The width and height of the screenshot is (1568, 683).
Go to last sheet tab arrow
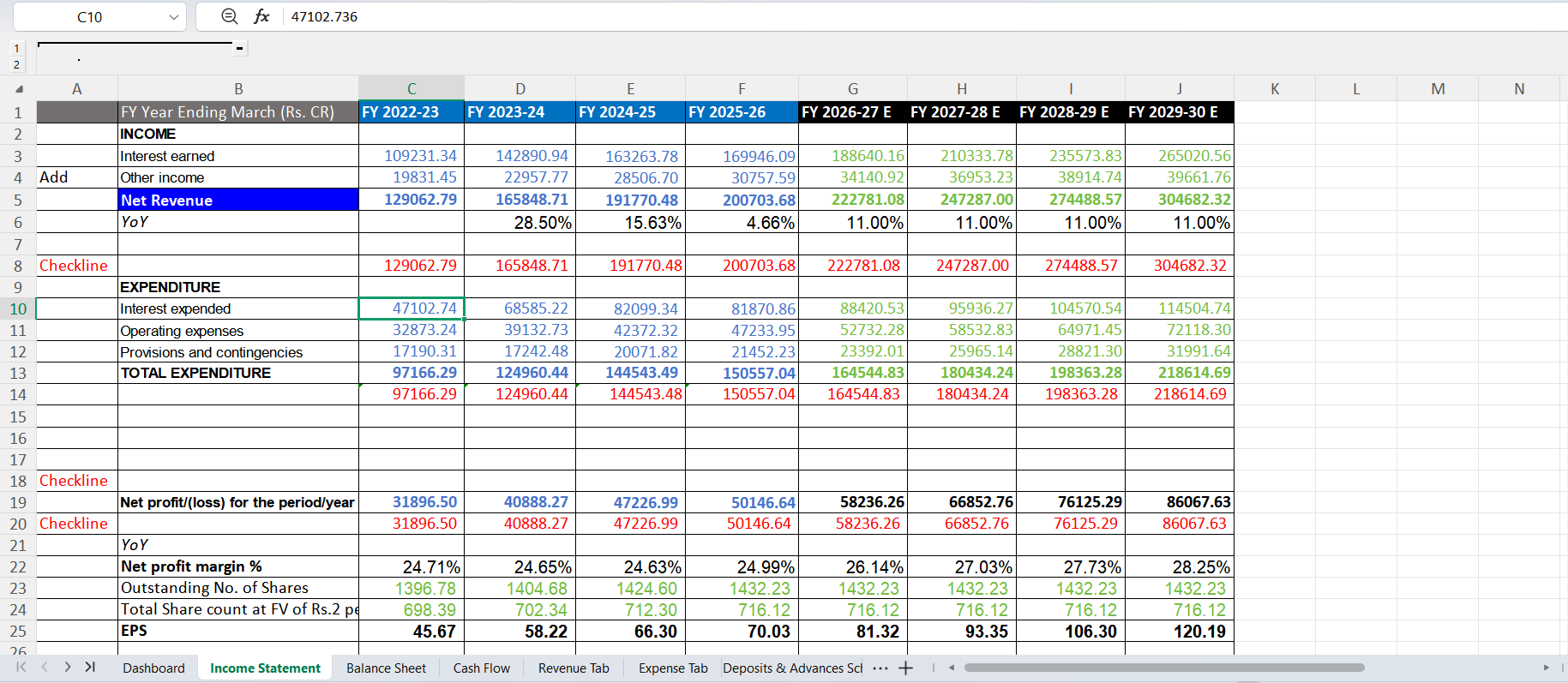(x=90, y=667)
